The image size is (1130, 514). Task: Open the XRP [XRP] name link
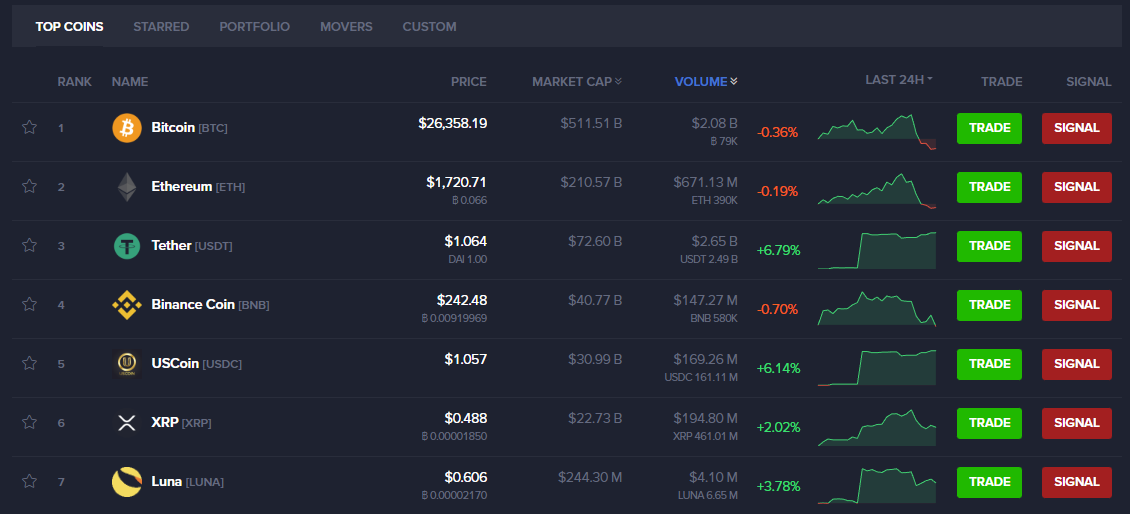tap(182, 422)
